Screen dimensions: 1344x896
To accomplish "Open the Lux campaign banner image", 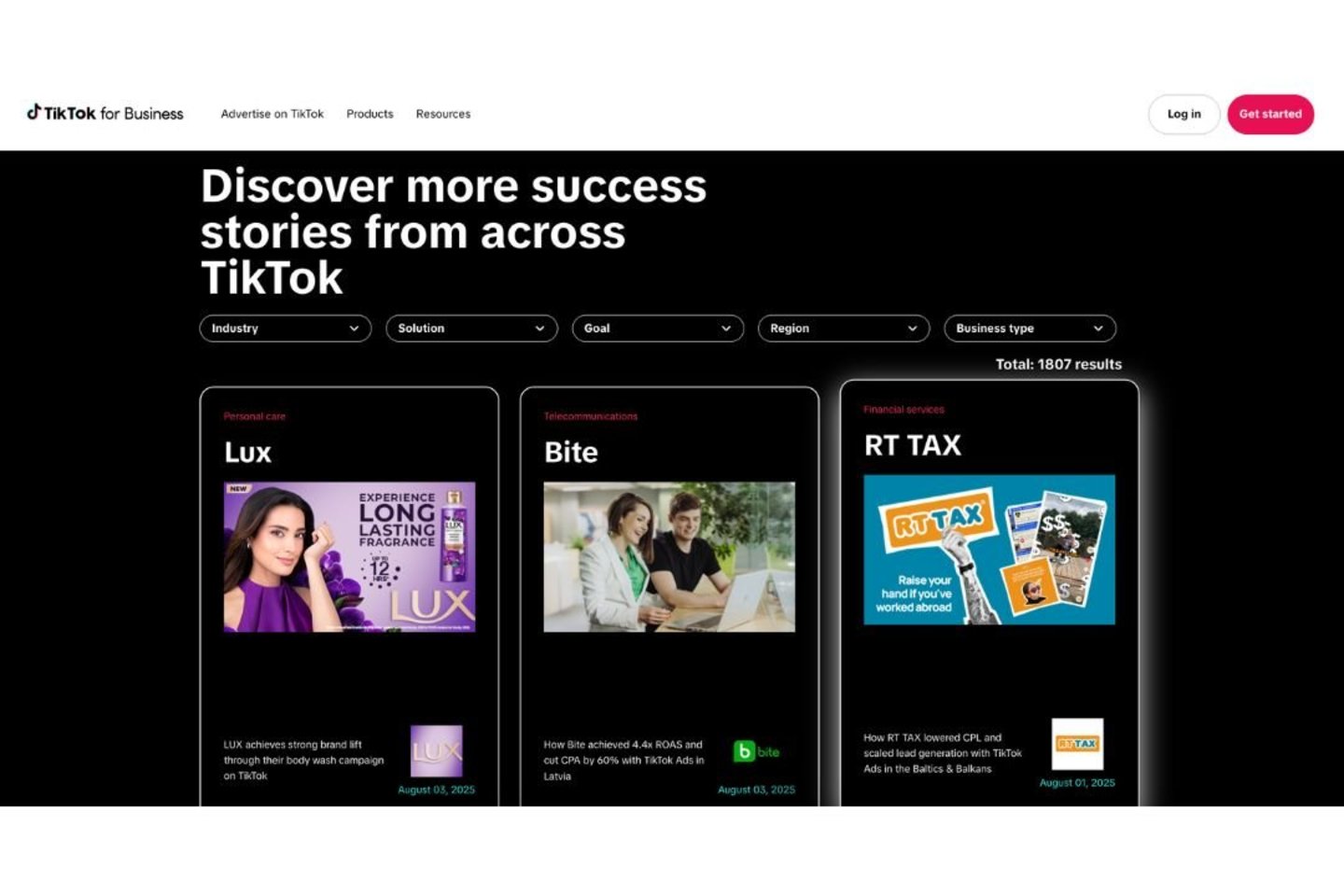I will click(350, 557).
